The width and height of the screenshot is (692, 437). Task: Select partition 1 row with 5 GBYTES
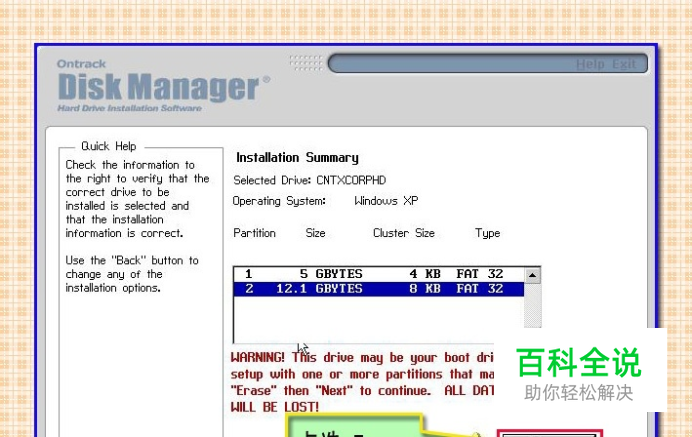coord(379,274)
